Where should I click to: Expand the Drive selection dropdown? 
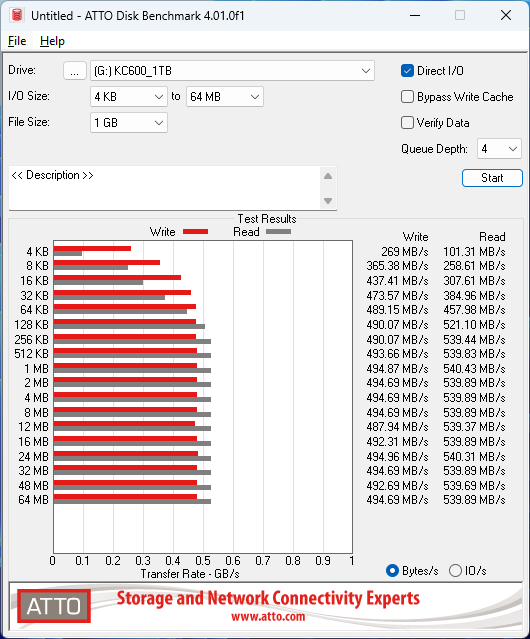click(x=232, y=71)
